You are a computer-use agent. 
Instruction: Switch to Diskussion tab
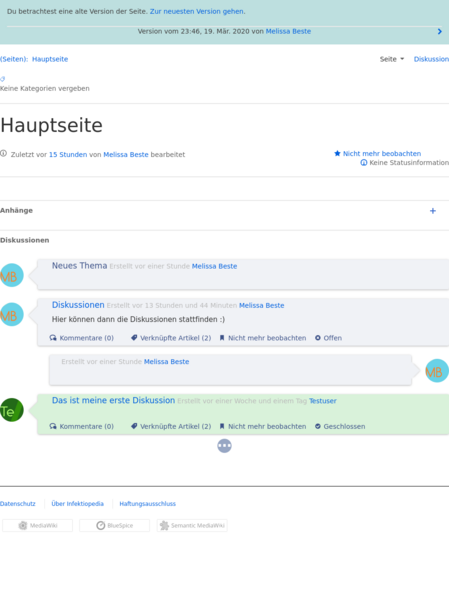(x=431, y=59)
